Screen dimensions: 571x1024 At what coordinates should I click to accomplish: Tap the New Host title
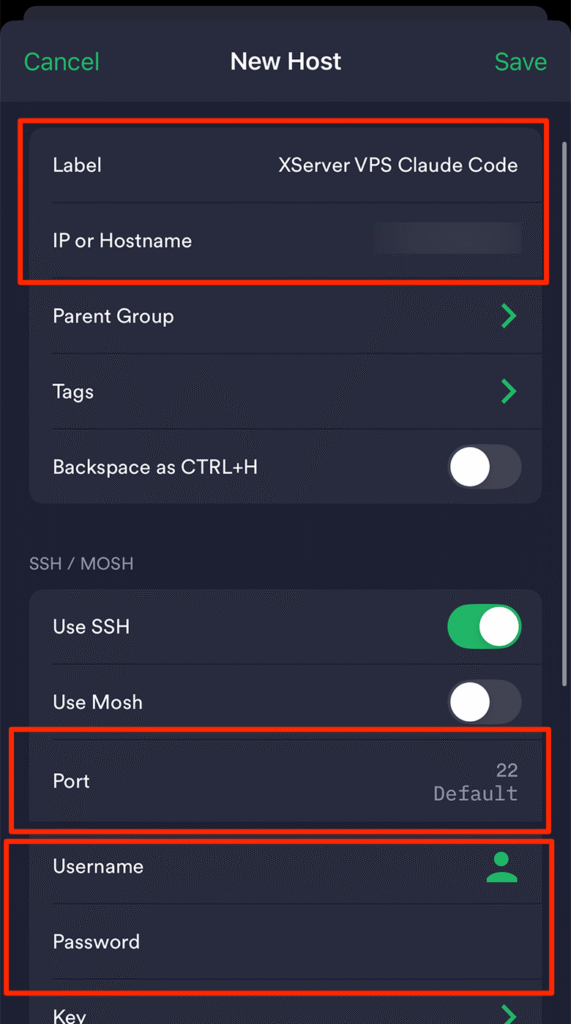tap(286, 62)
